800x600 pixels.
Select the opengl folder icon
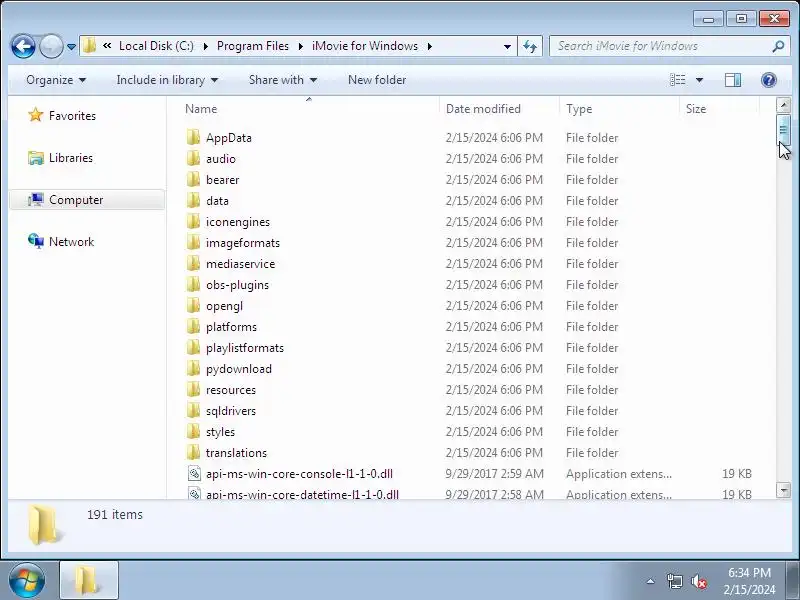pyautogui.click(x=193, y=305)
